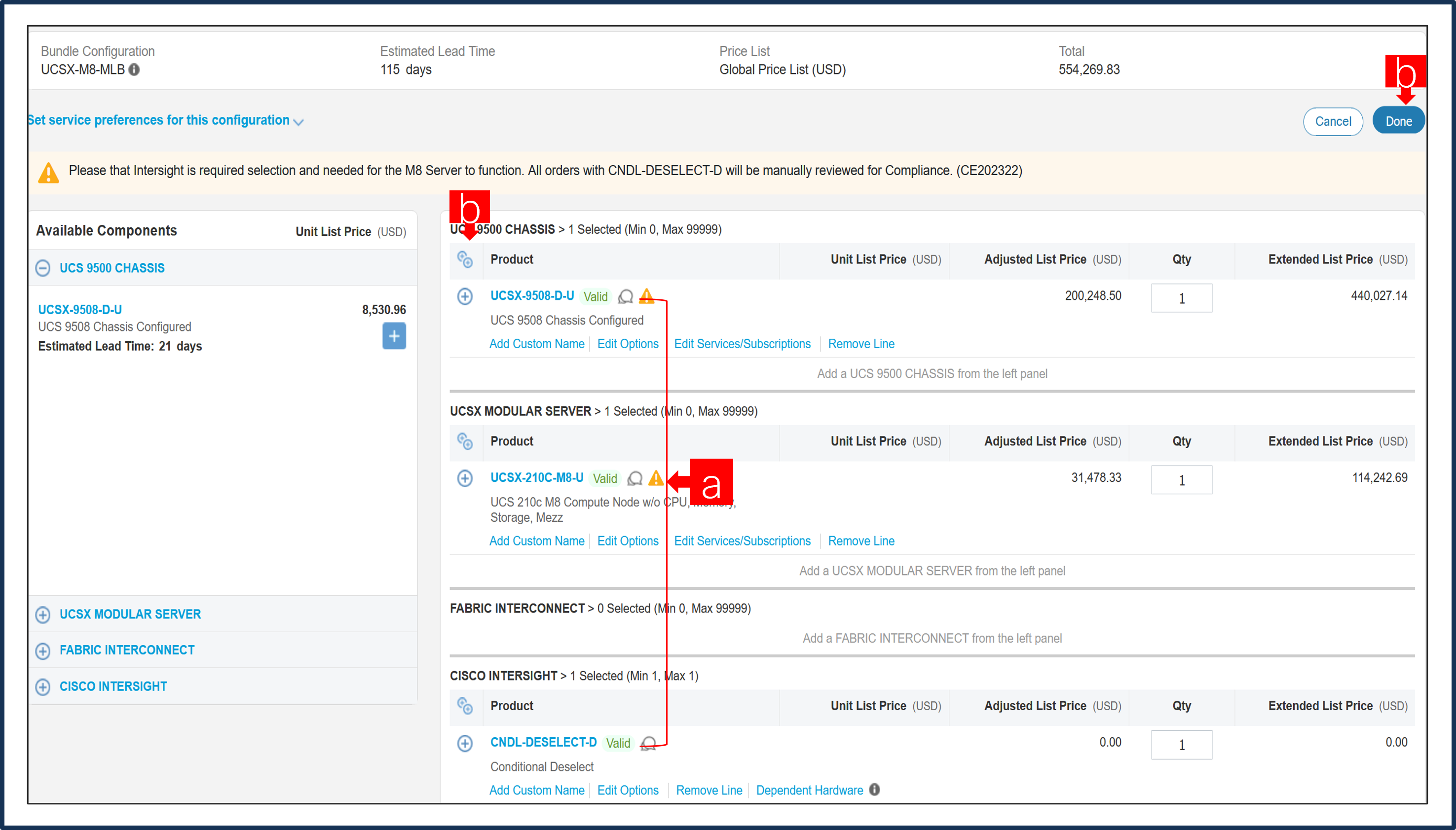Click the warning triangle beside UCSX-9508-D-U

647,296
